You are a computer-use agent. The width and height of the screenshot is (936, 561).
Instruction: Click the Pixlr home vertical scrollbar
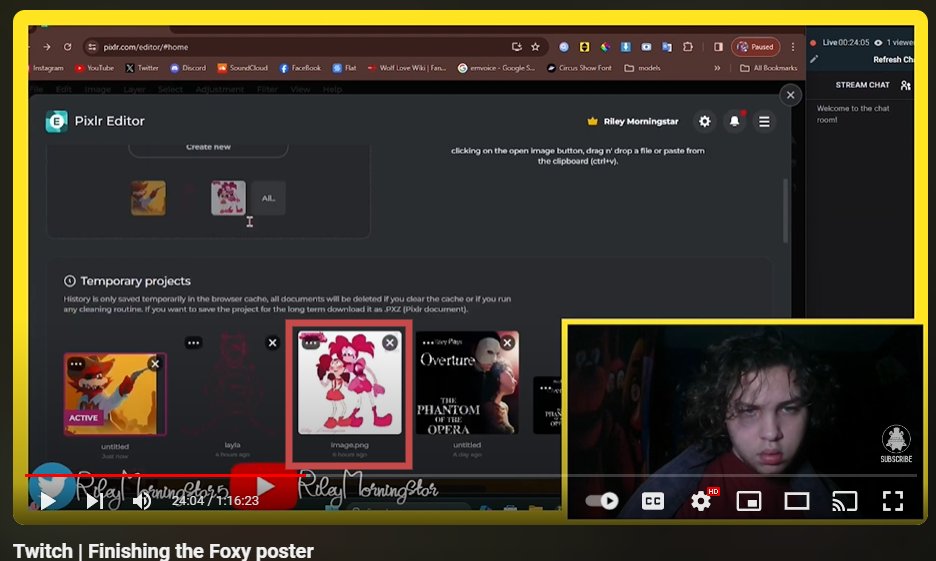tap(786, 211)
